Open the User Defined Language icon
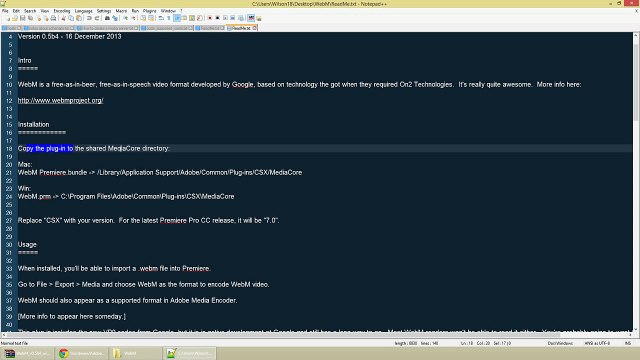 pos(184,18)
